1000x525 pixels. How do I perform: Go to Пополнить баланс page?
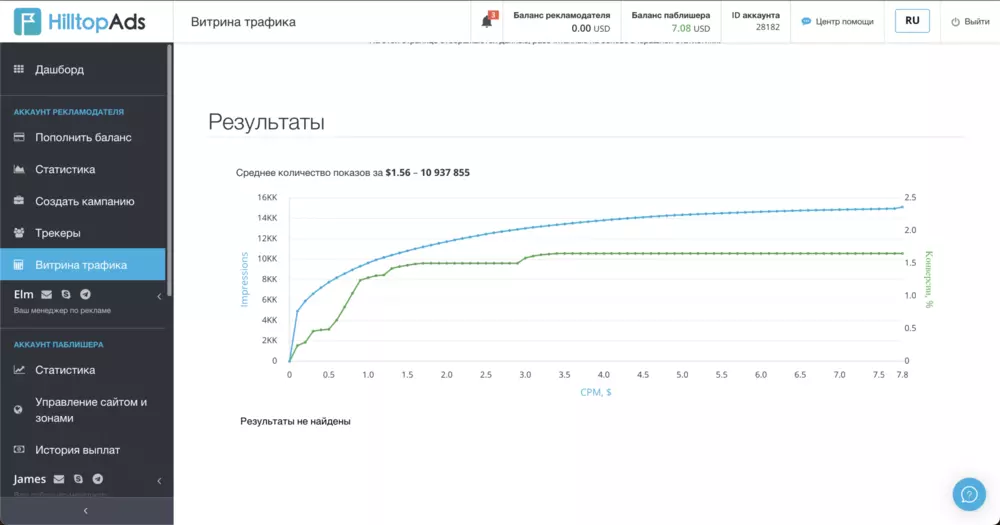(x=83, y=137)
